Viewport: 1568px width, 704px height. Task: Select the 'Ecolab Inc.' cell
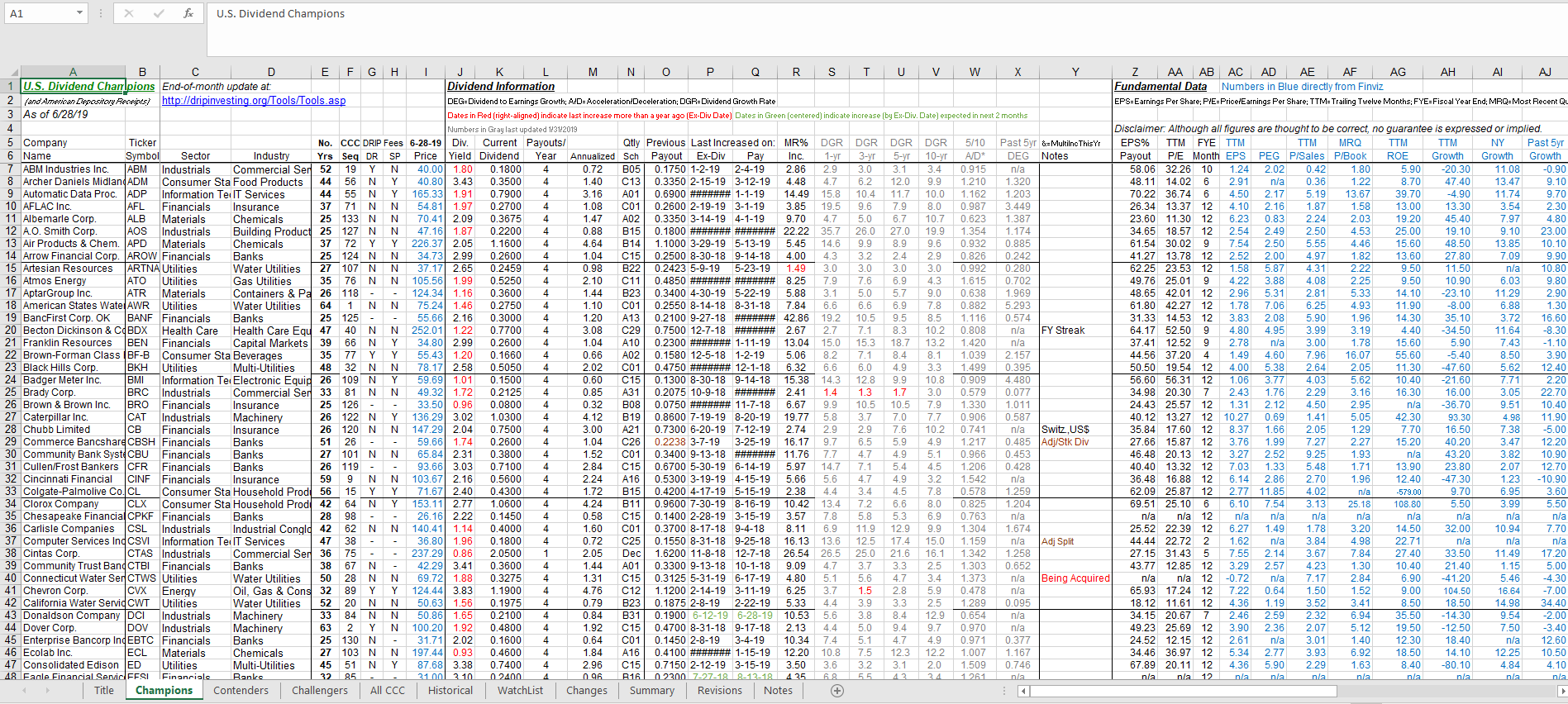pyautogui.click(x=73, y=653)
